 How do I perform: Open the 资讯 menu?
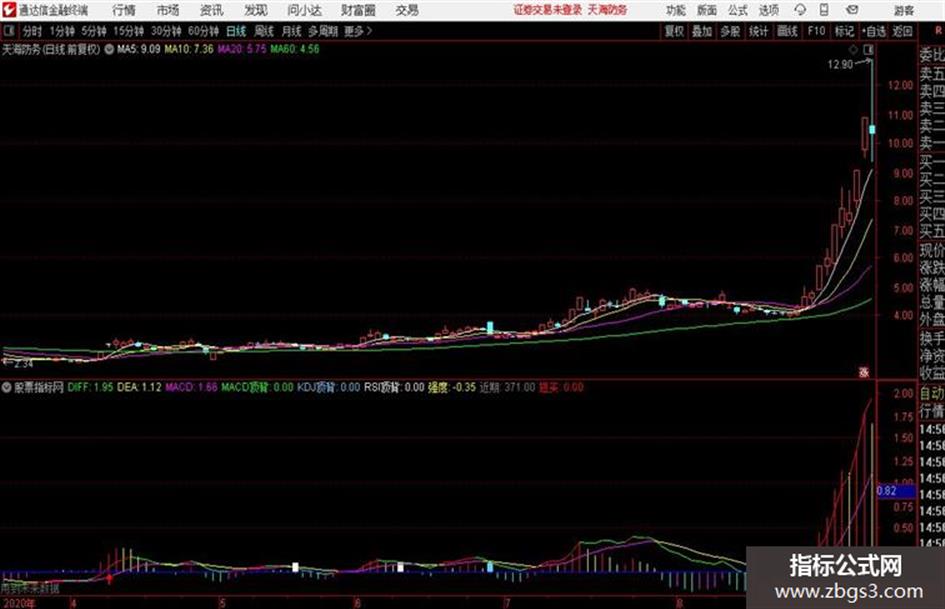pyautogui.click(x=212, y=10)
